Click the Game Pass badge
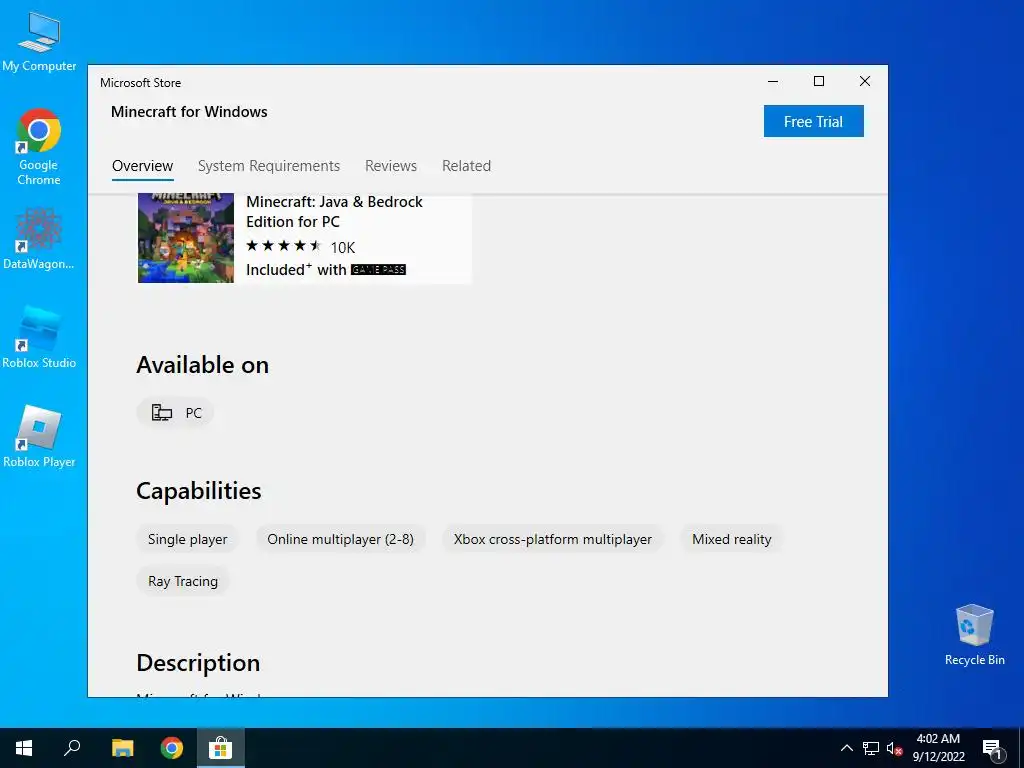Viewport: 1024px width, 768px height. [x=378, y=270]
